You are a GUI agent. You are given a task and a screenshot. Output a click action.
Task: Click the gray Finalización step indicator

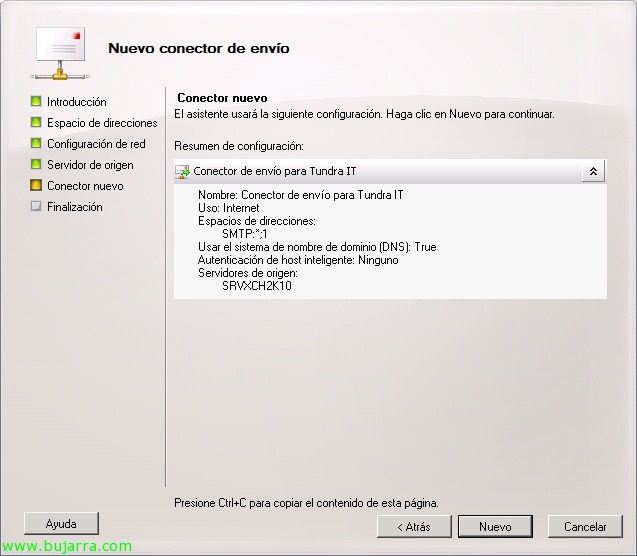click(x=36, y=206)
